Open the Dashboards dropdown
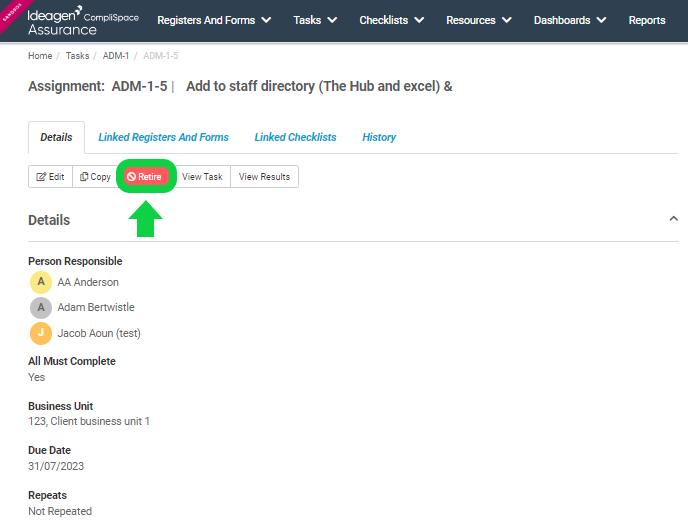The image size is (688, 530). pos(570,20)
